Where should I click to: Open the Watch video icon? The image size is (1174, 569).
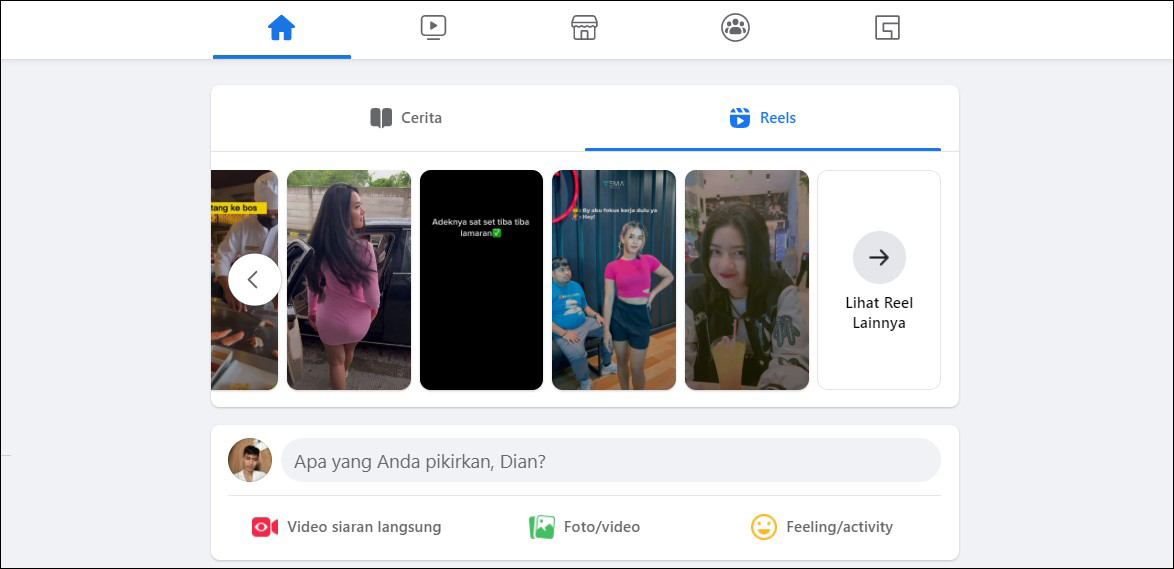coord(433,28)
